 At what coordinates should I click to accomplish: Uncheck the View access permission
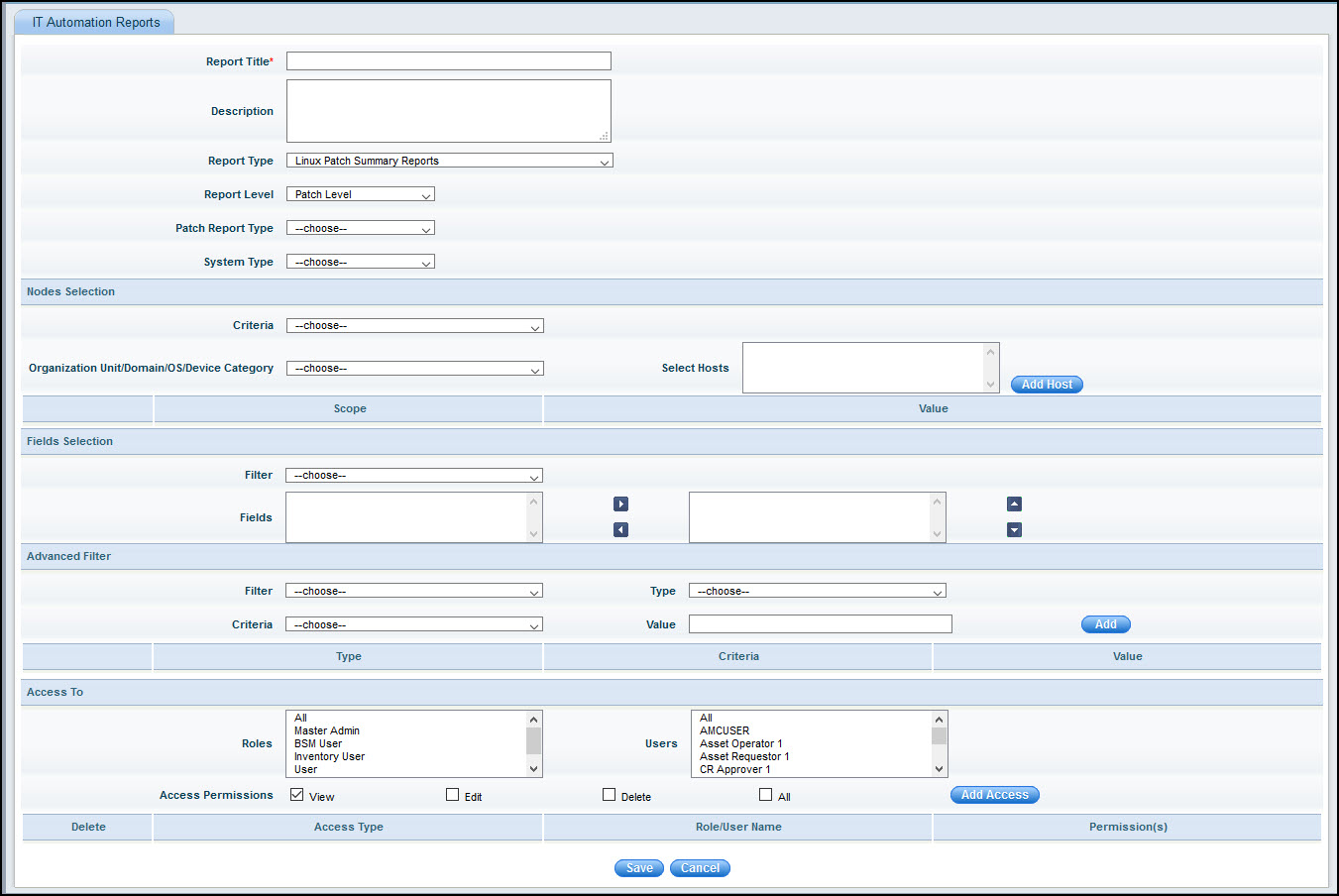pos(297,795)
